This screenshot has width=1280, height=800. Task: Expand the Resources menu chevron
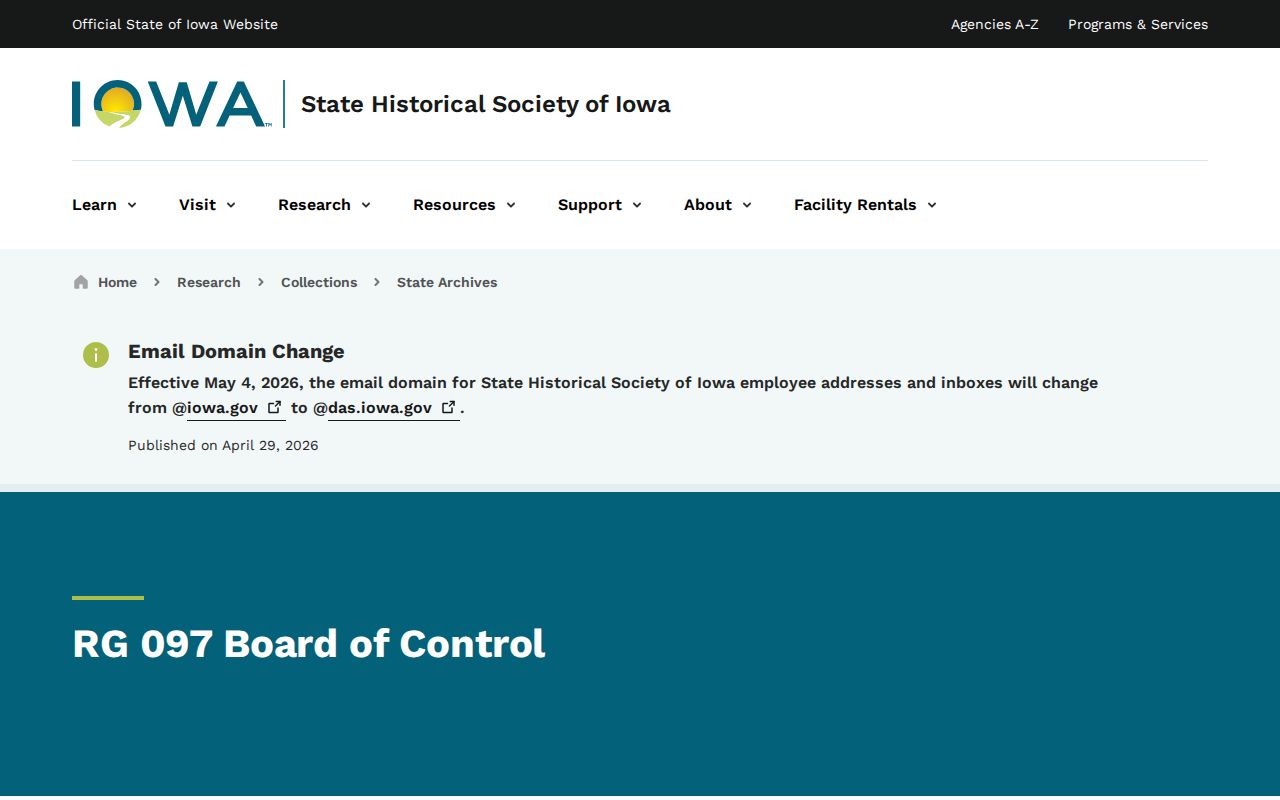tap(511, 205)
